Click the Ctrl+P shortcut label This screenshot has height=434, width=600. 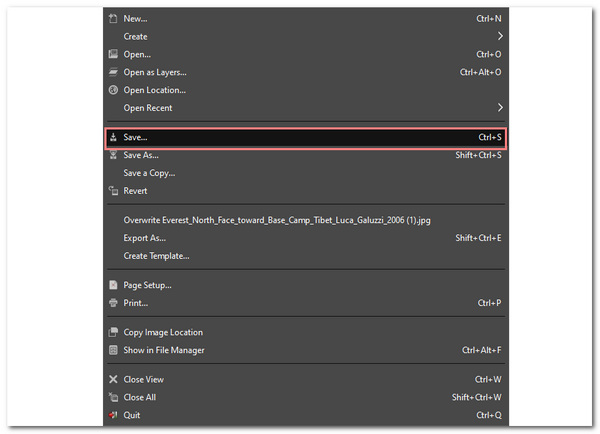coord(489,303)
